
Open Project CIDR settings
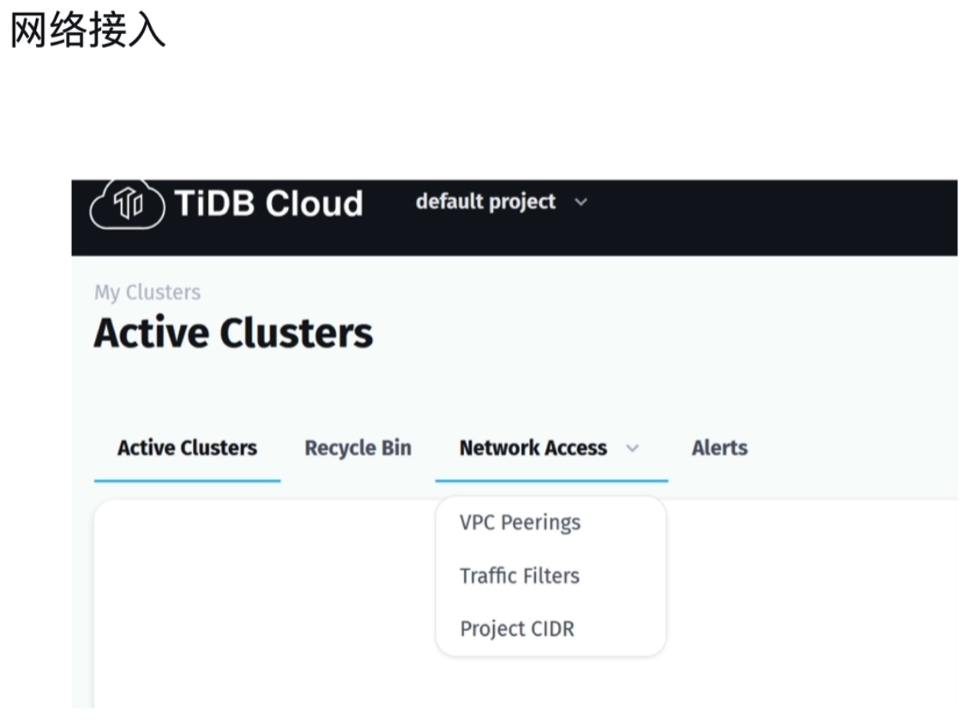click(x=517, y=628)
